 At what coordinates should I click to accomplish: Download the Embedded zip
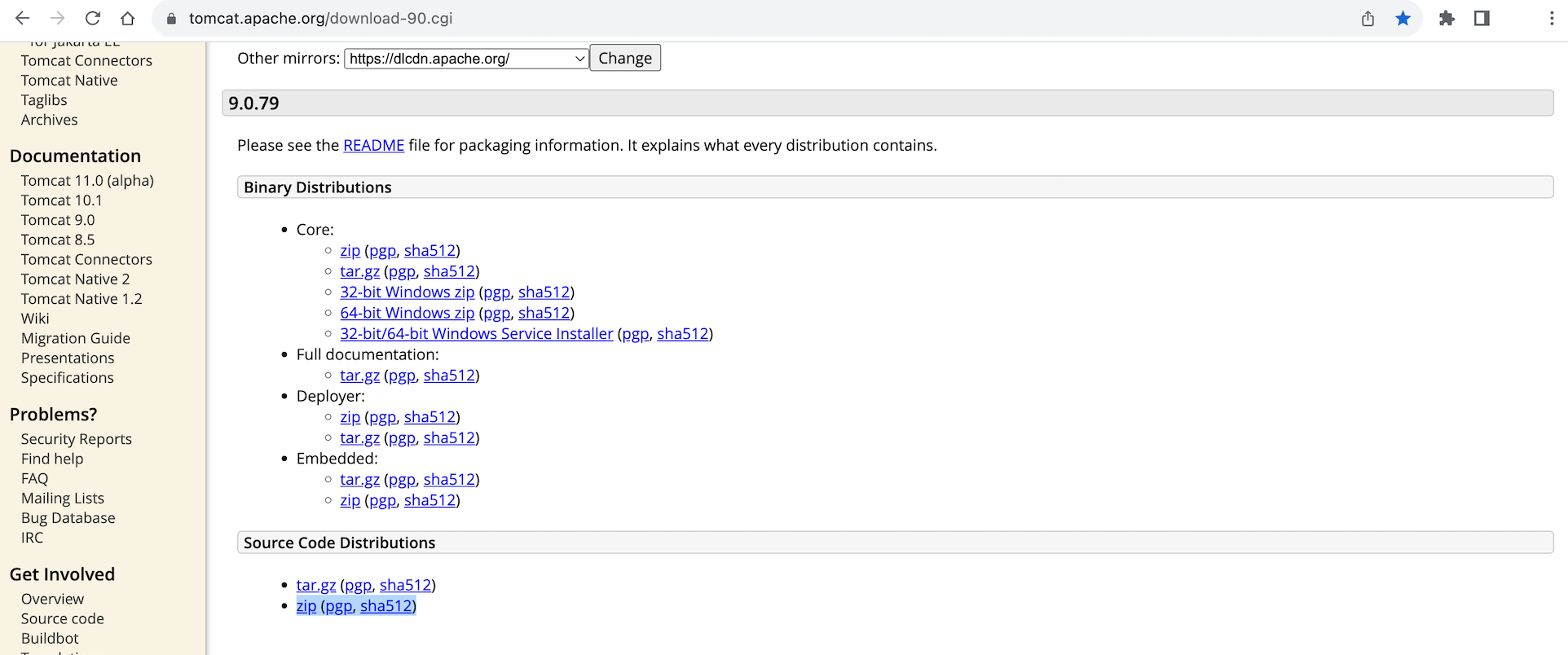point(350,500)
